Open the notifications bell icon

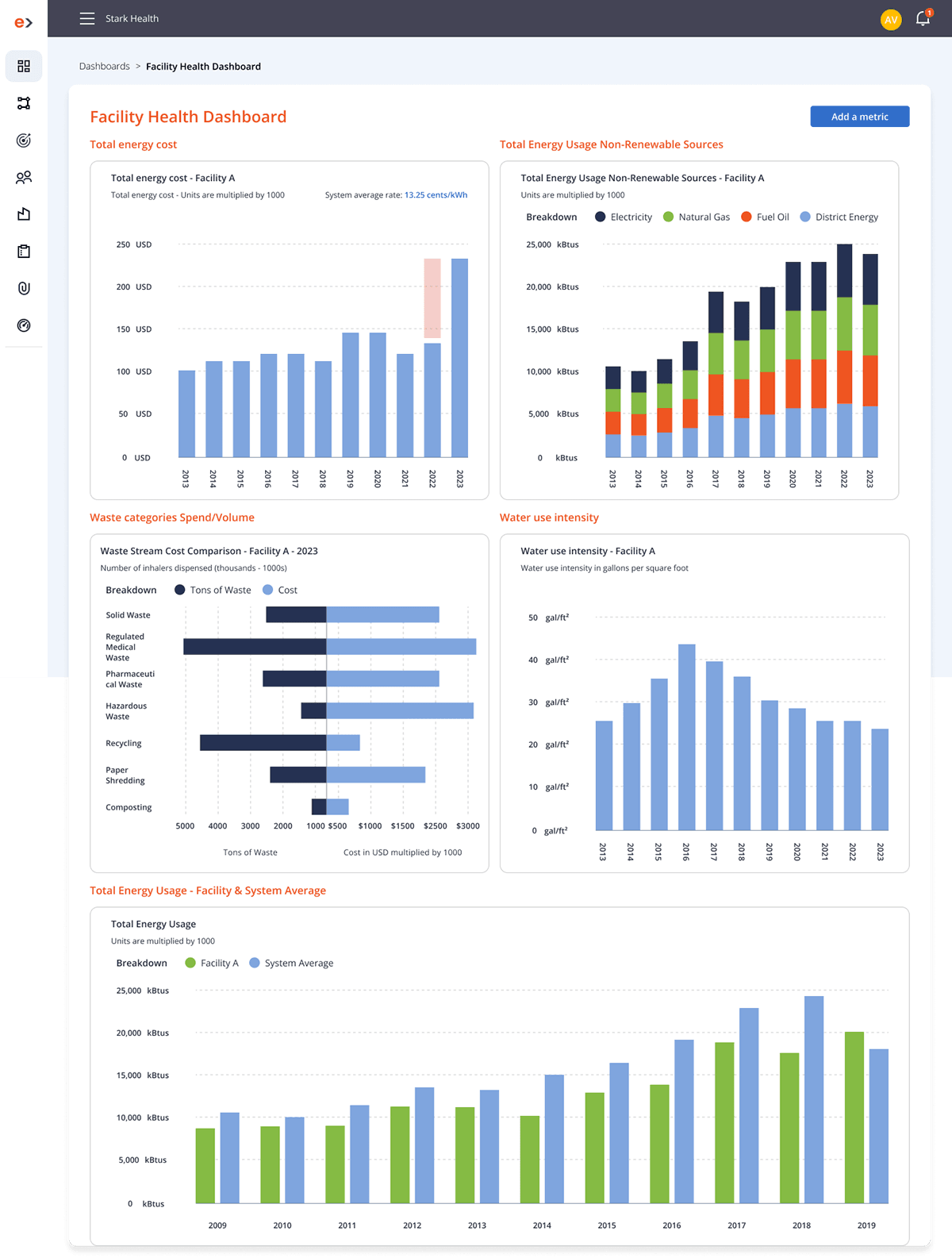pos(923,18)
